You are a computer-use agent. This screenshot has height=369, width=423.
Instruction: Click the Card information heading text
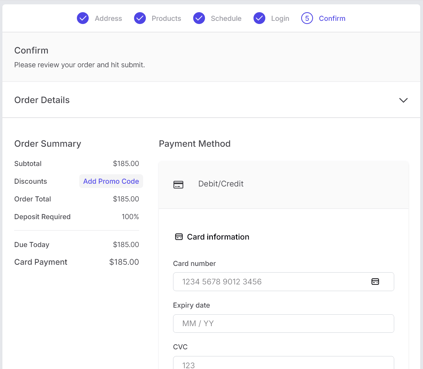(x=218, y=237)
